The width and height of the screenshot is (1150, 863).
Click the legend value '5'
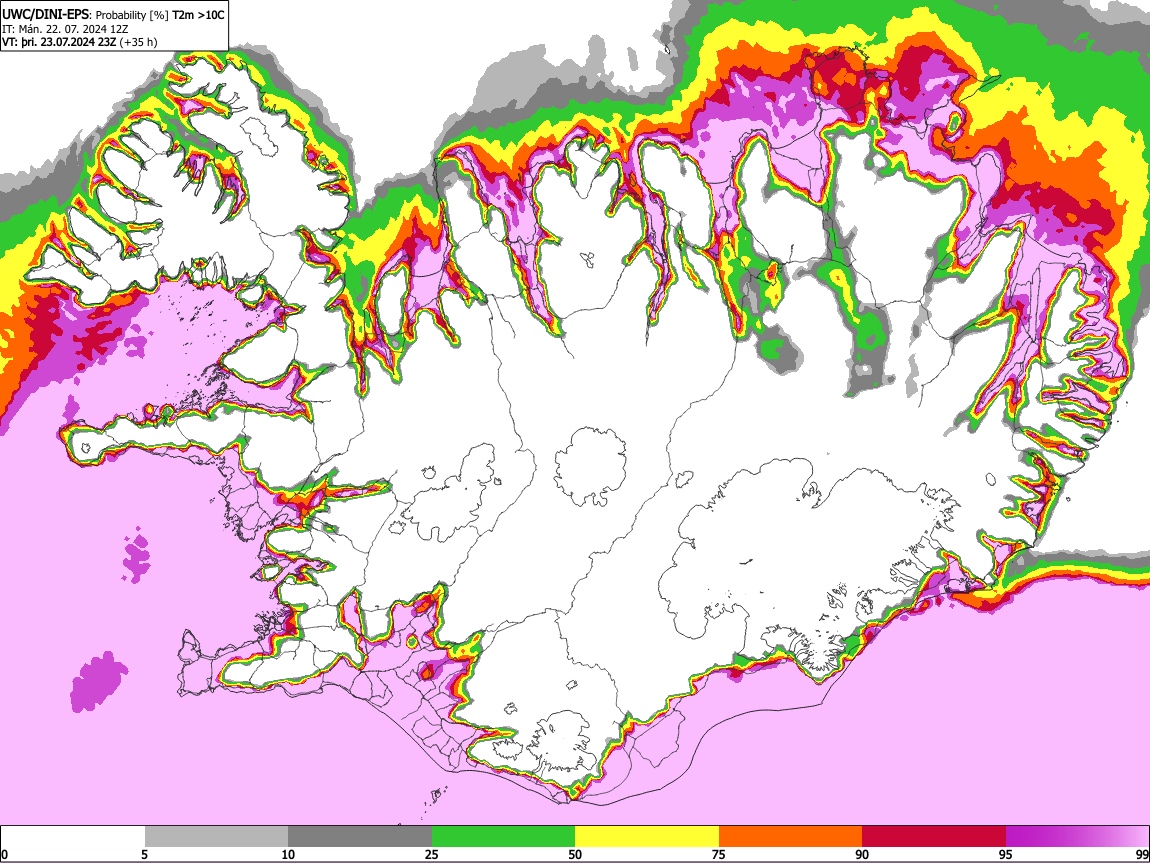[144, 854]
